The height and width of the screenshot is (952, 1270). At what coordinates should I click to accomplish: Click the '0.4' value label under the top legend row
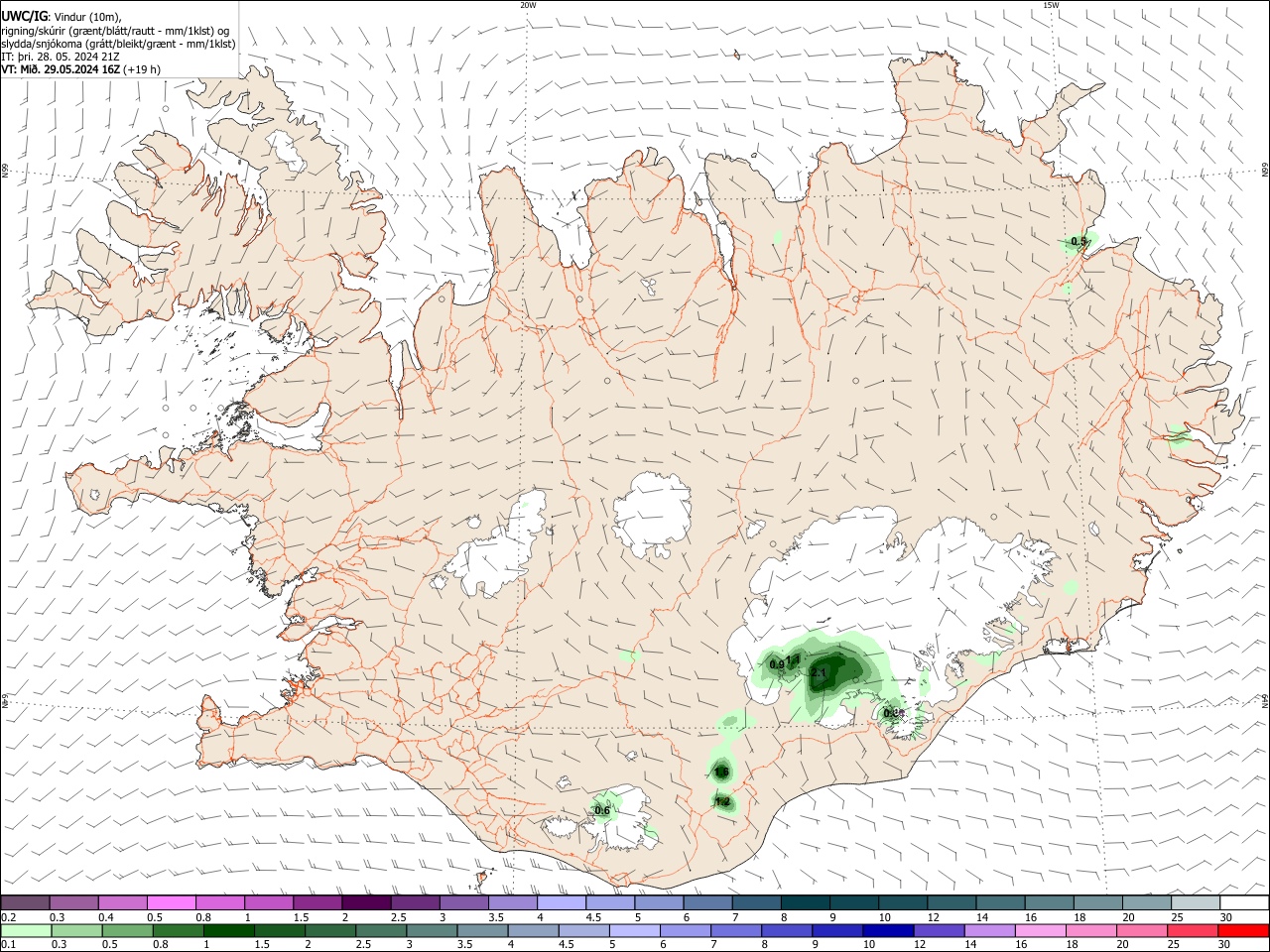pos(105,917)
